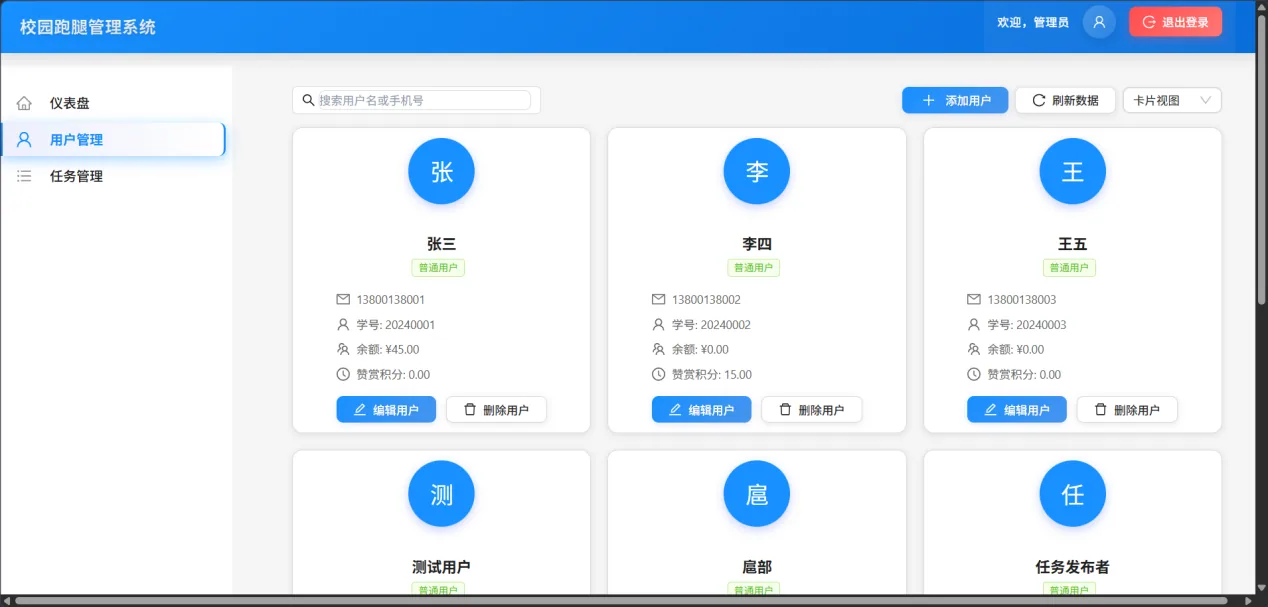Click the clock icon on 张三's card
1268x607 pixels.
click(x=343, y=374)
